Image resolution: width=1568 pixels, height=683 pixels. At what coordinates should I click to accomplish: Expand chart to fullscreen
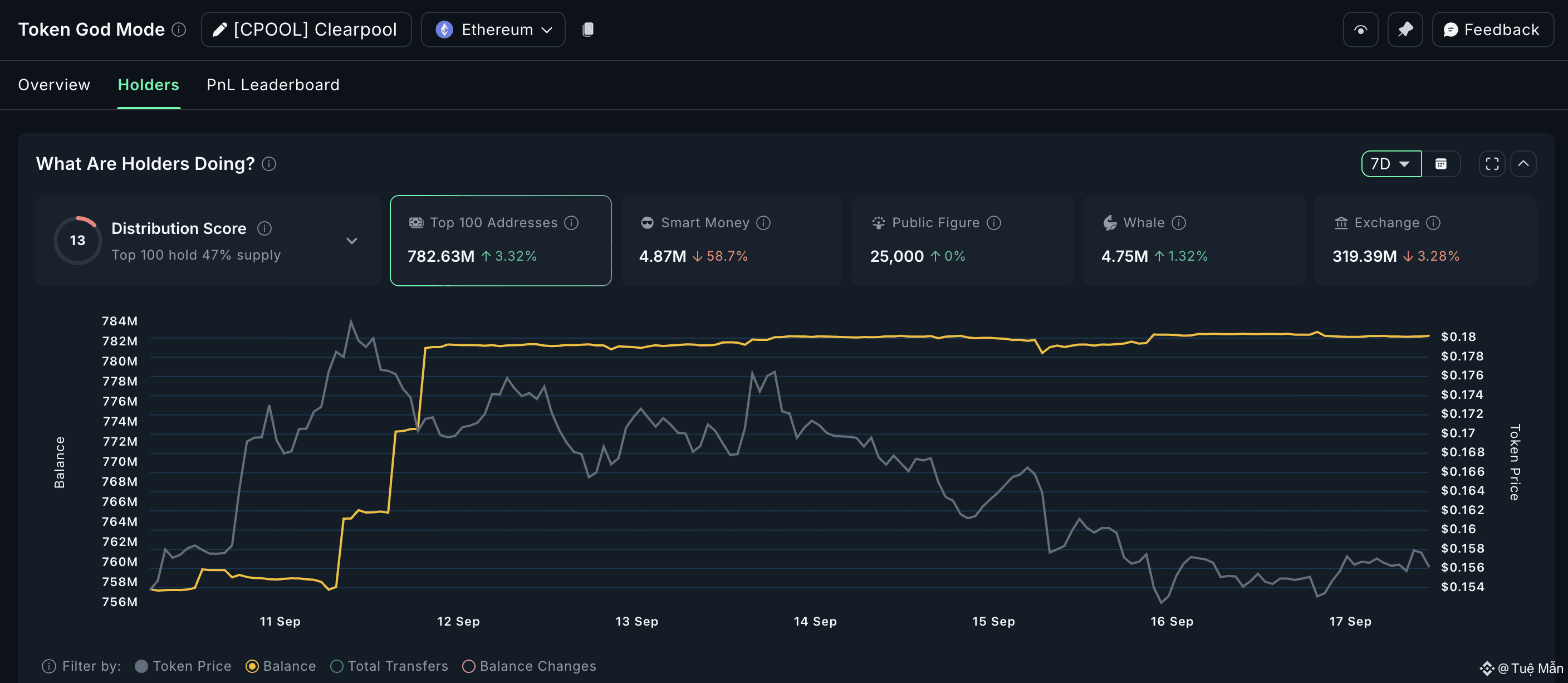[x=1492, y=164]
